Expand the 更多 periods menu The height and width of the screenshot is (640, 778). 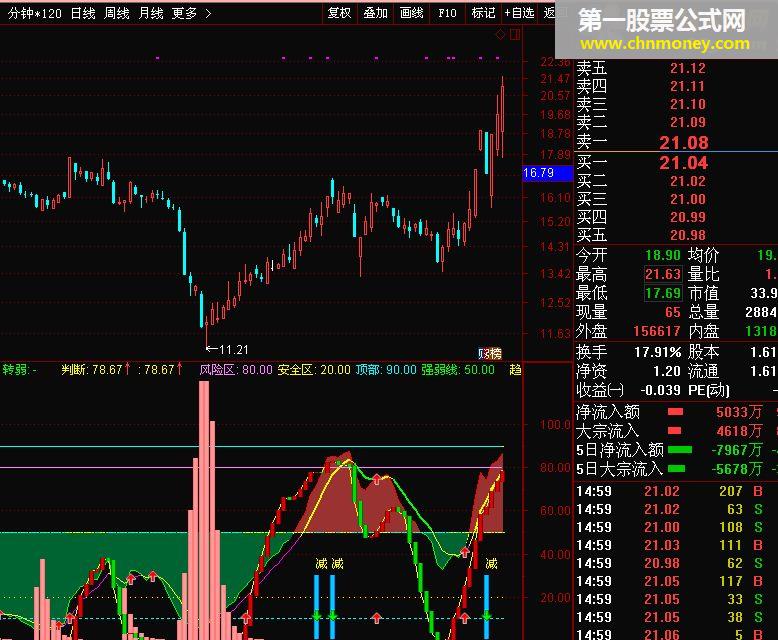(191, 13)
